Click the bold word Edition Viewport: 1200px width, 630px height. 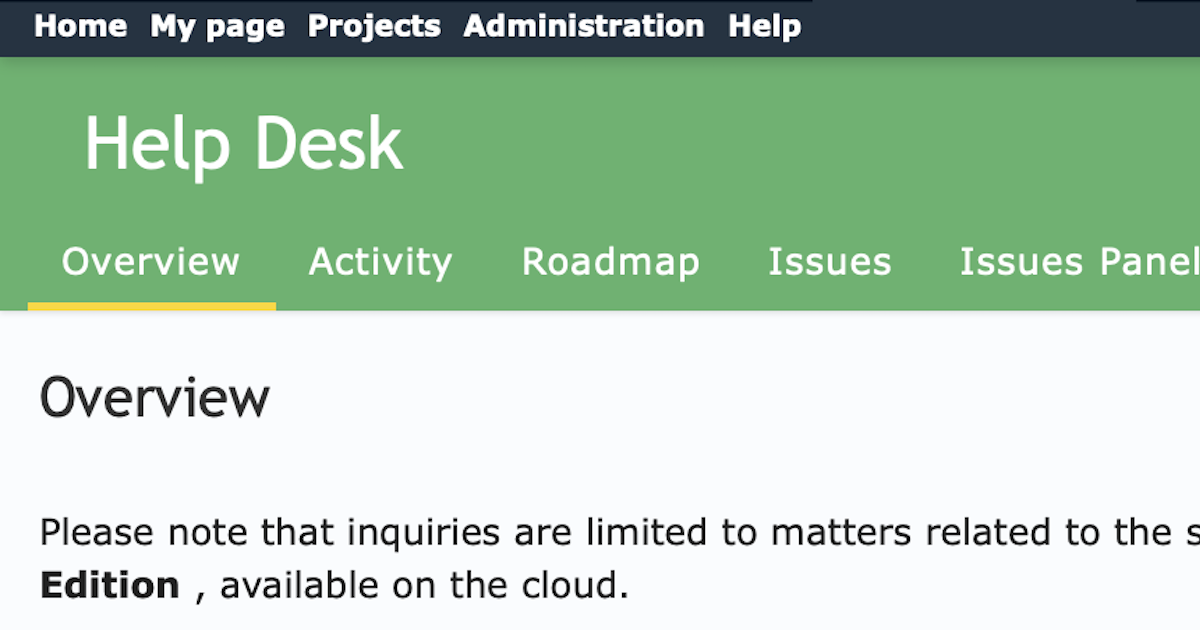tap(110, 585)
